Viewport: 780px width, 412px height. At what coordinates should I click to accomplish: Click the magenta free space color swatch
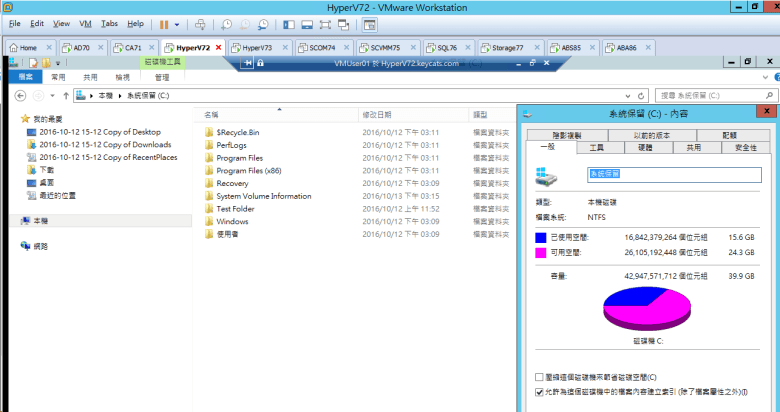pos(540,252)
